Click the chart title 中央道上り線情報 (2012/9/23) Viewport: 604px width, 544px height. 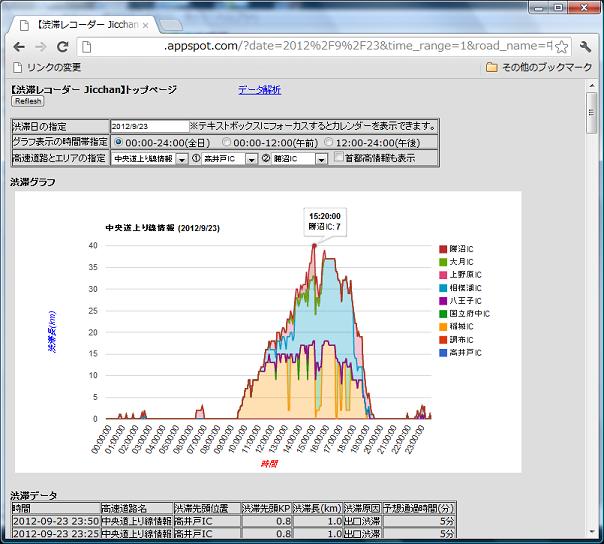point(163,228)
